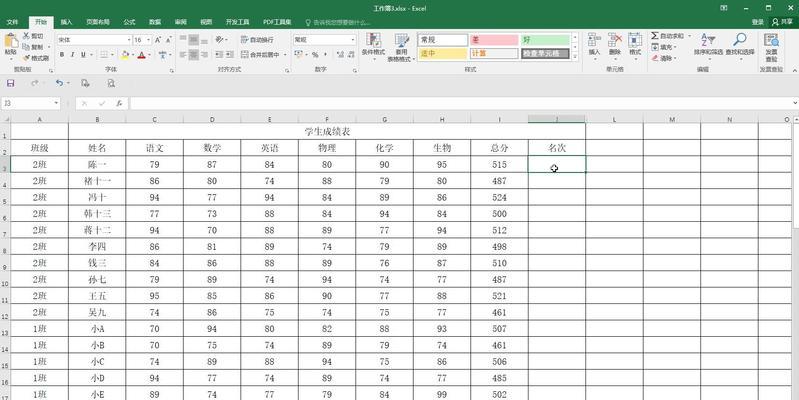This screenshot has height=400, width=799.
Task: Open Find & Select (查找和选择) magnifier
Action: click(740, 45)
